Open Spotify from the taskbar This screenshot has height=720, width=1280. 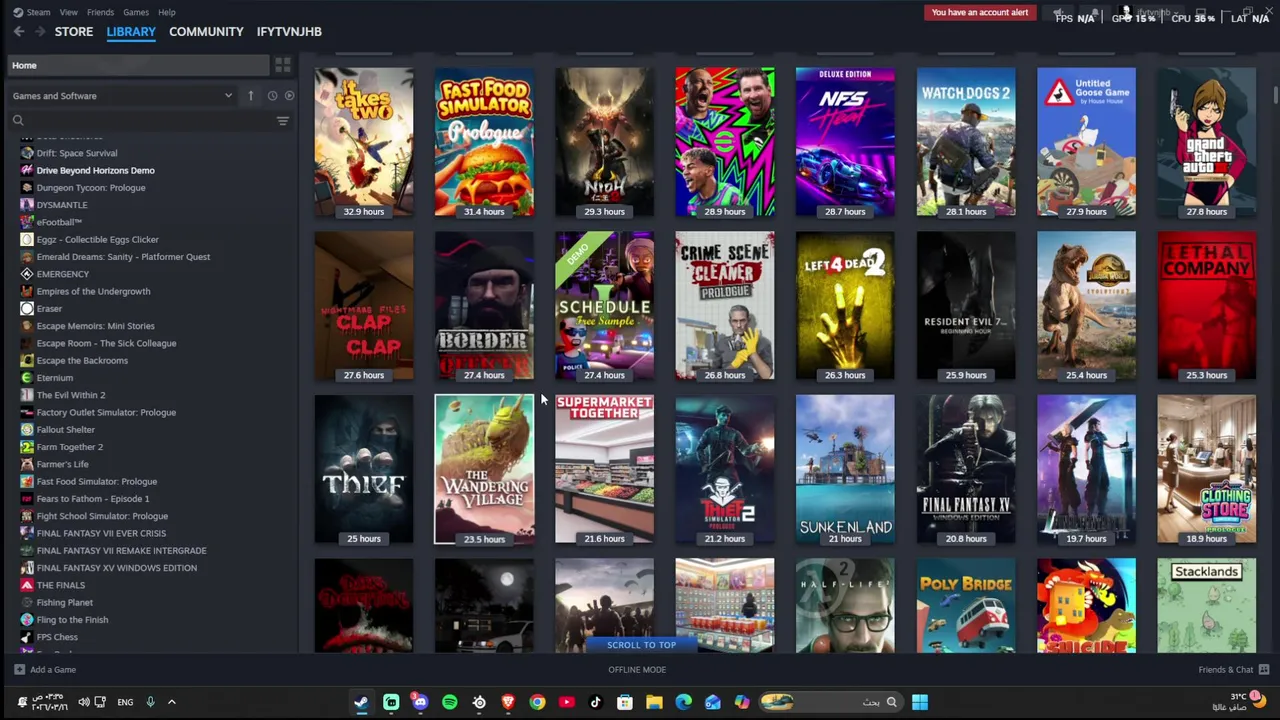[449, 702]
